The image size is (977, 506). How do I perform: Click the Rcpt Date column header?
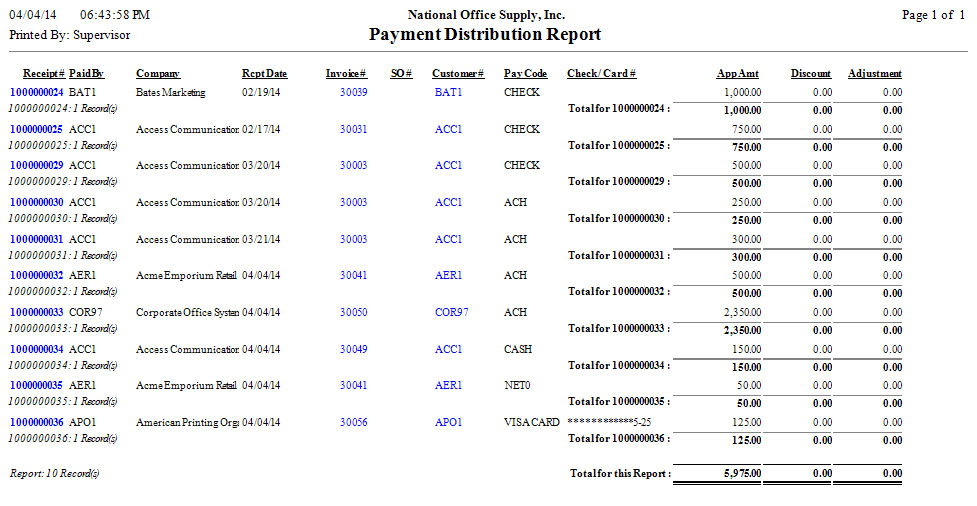pos(264,74)
